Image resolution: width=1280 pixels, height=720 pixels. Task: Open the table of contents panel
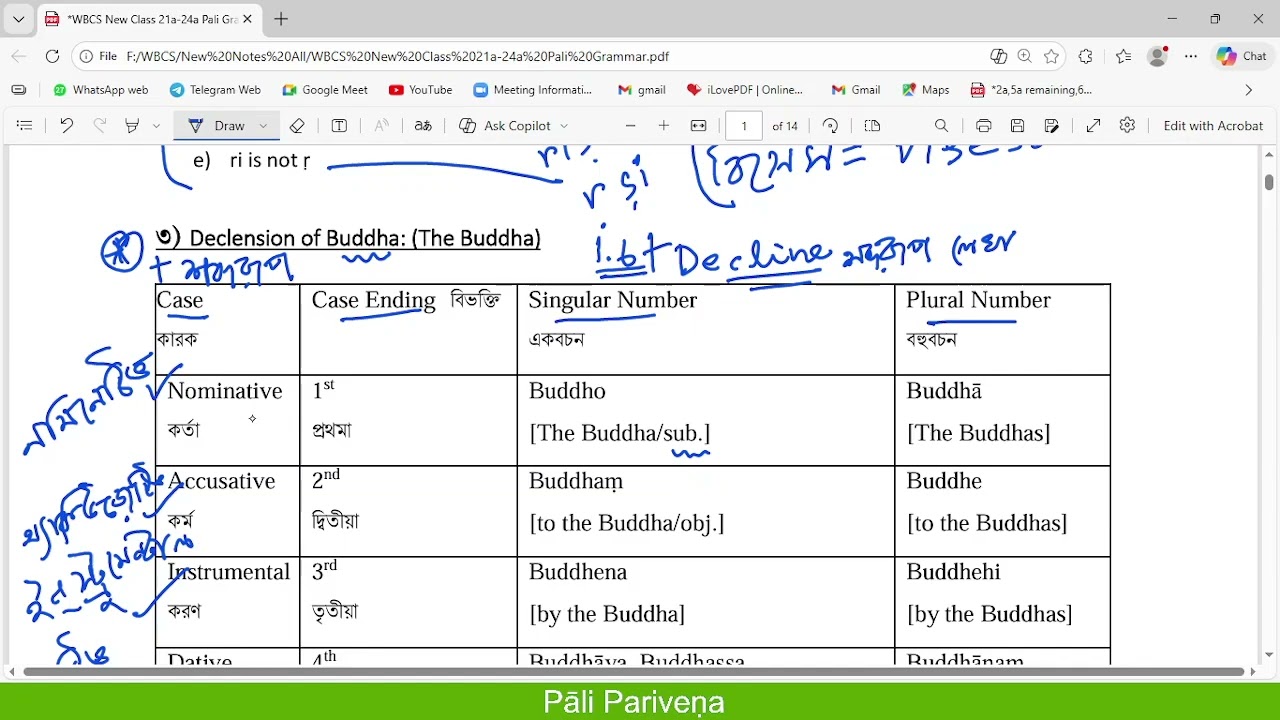click(25, 126)
